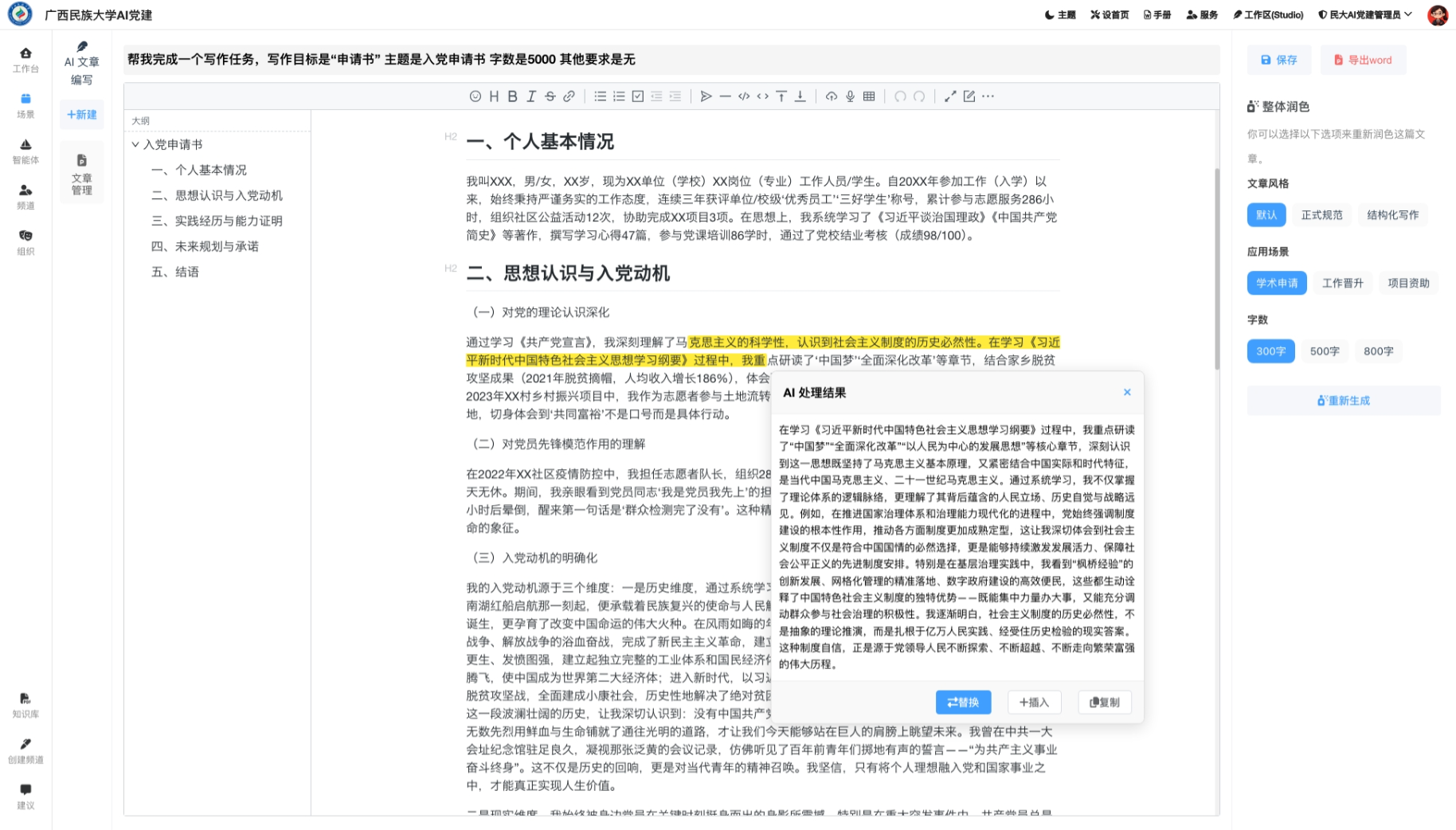Open more options ellipsis in the toolbar
1456x830 pixels.
coord(988,96)
